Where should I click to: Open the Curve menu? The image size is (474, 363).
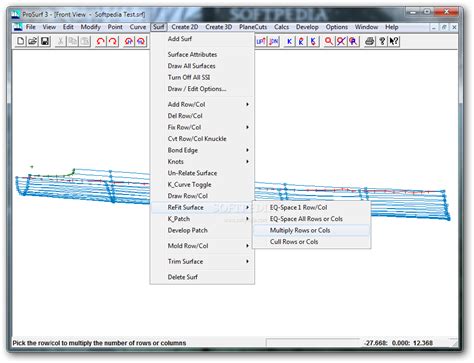(138, 27)
